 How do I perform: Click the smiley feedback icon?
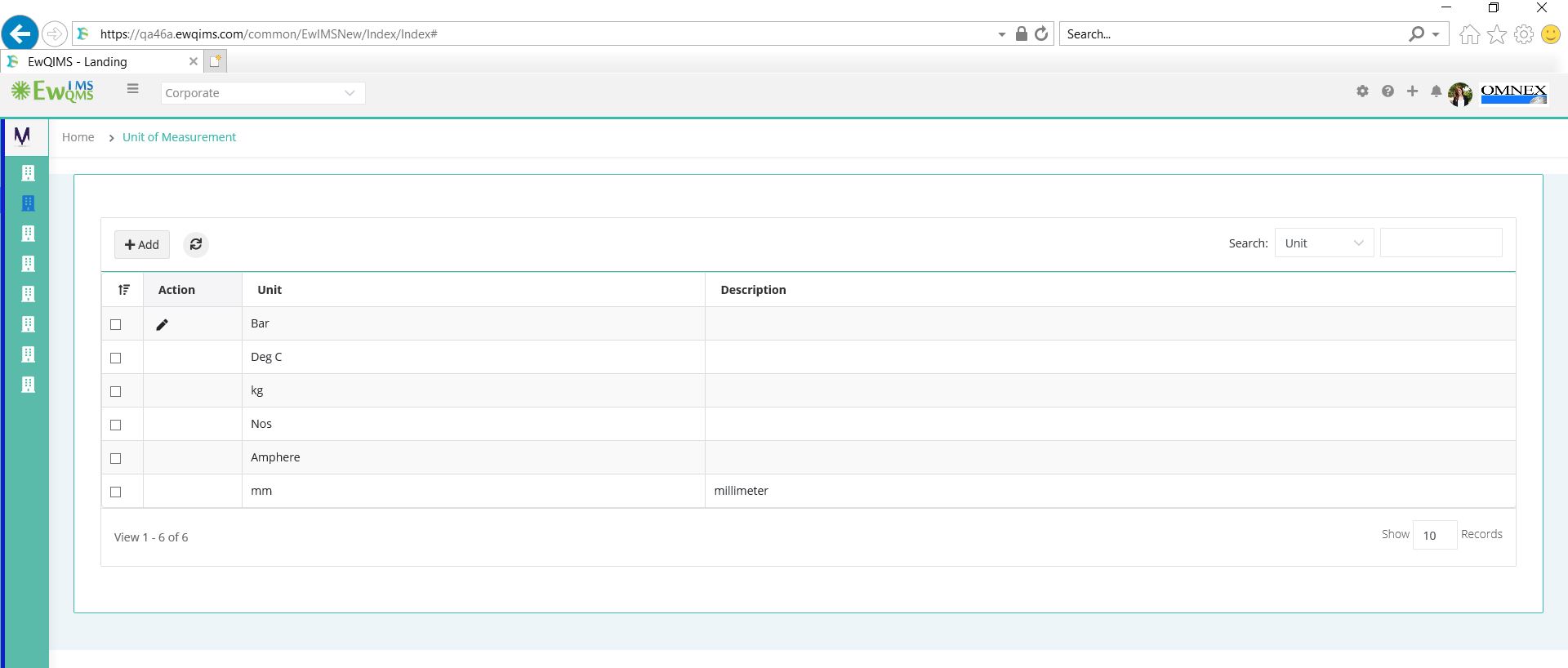coord(1550,34)
